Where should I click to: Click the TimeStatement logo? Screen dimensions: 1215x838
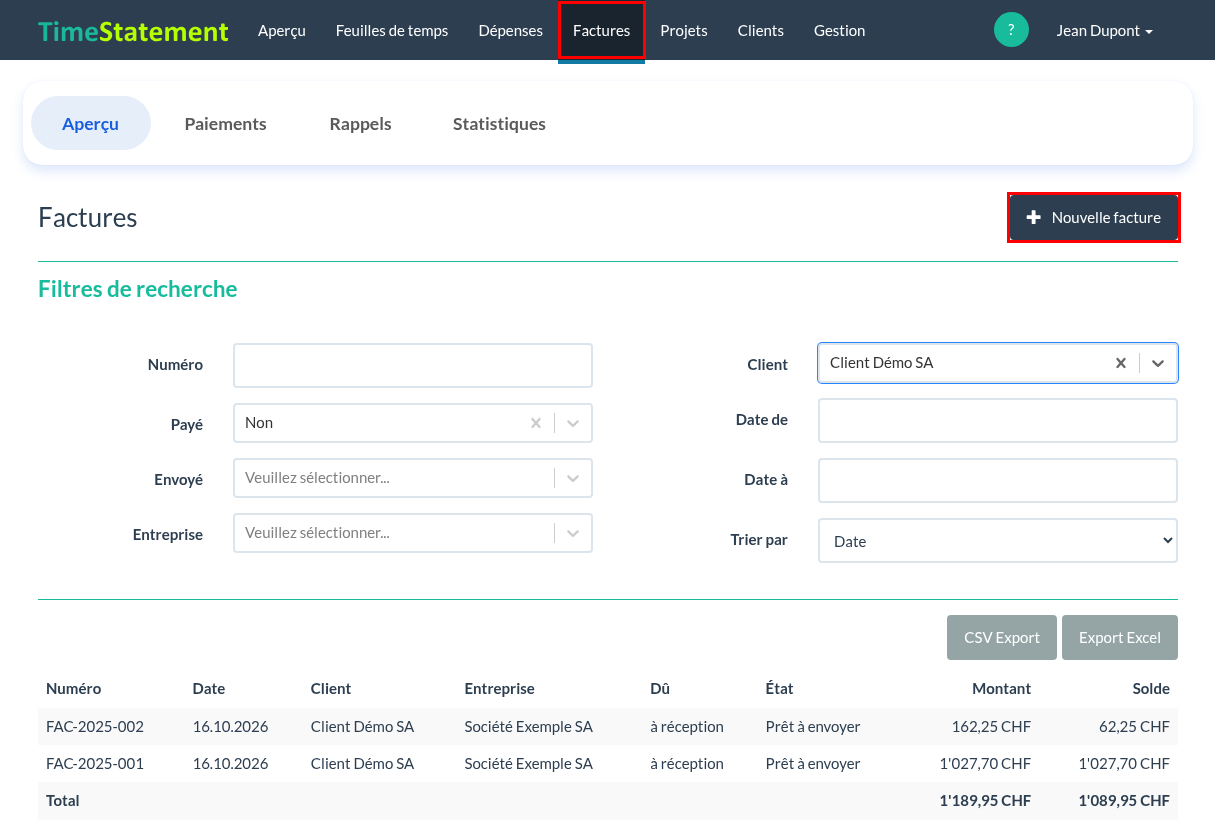133,31
